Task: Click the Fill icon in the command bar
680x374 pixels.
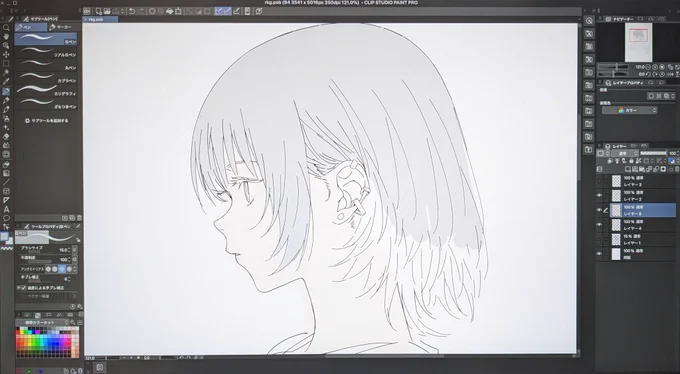Action: [x=170, y=11]
